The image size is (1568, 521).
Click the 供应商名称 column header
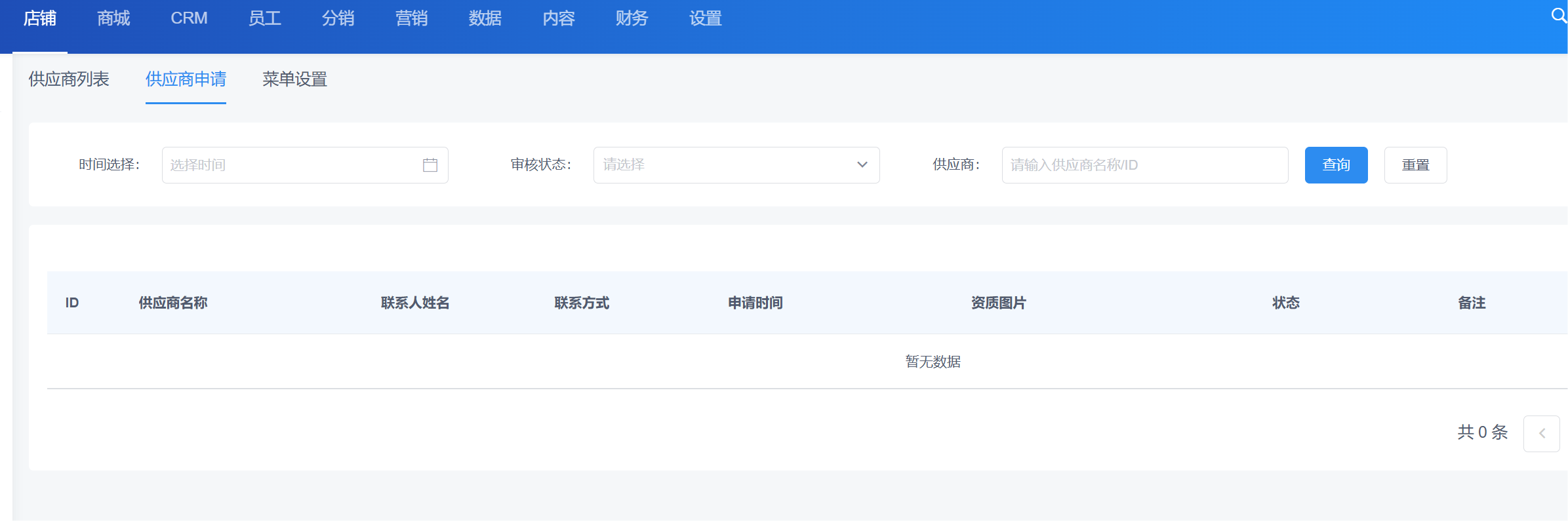tap(173, 303)
